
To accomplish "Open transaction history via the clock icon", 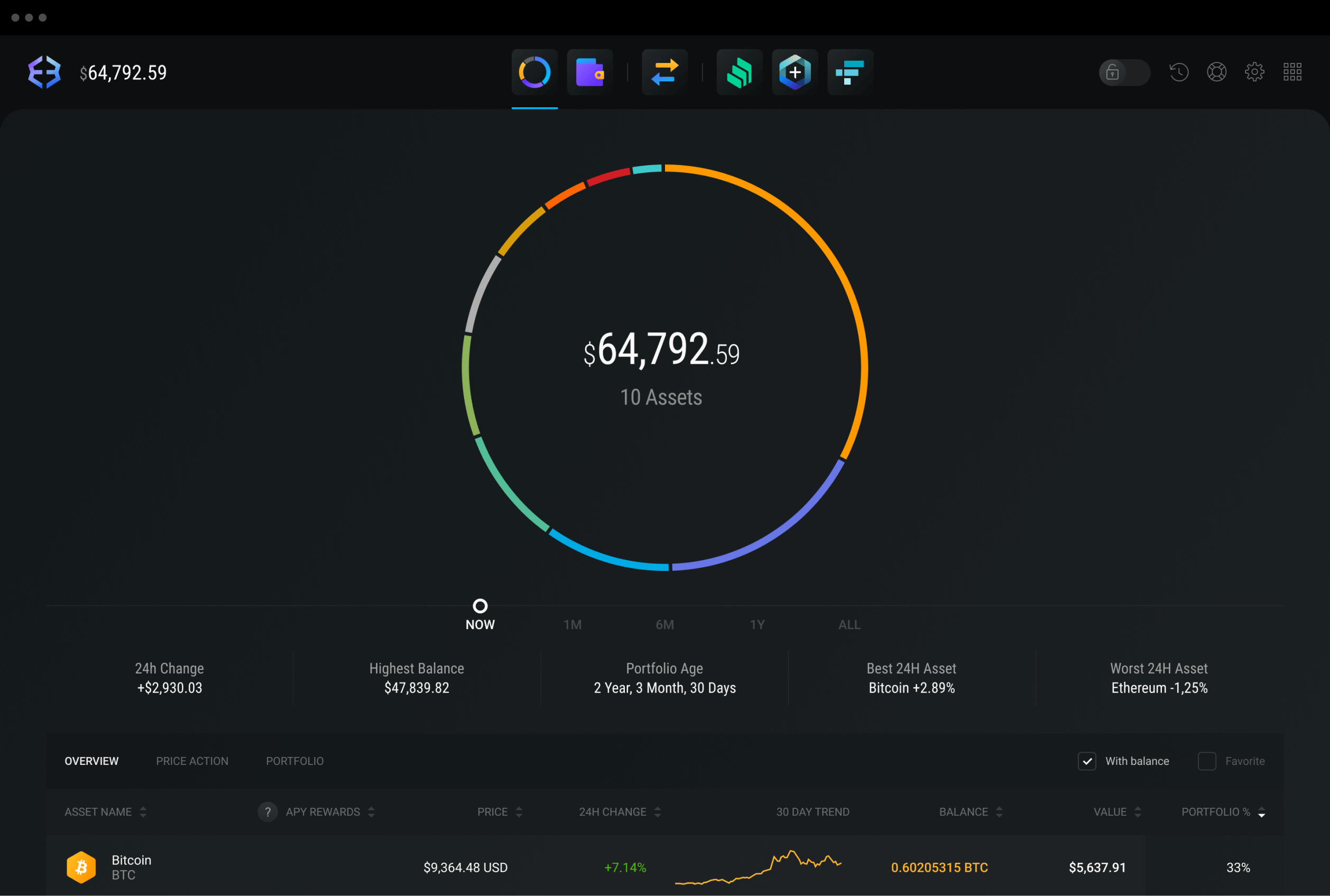I will (x=1178, y=71).
